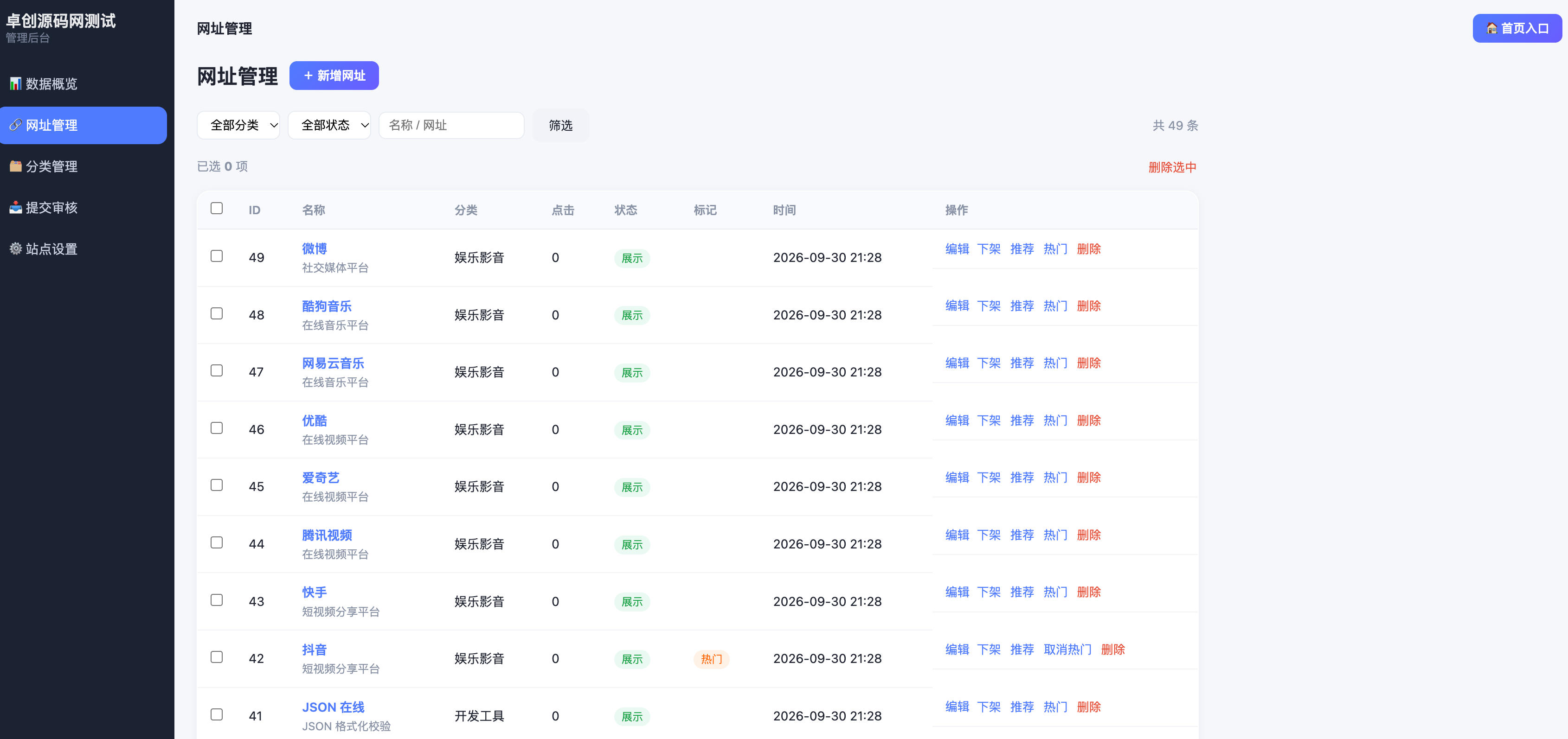This screenshot has width=1568, height=739.
Task: Open 分类管理 from the sidebar
Action: [84, 166]
